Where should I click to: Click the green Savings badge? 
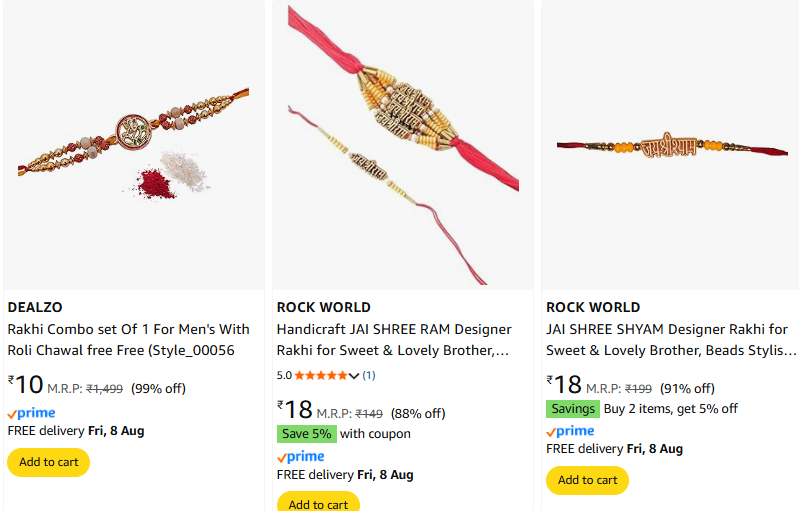pyautogui.click(x=572, y=409)
